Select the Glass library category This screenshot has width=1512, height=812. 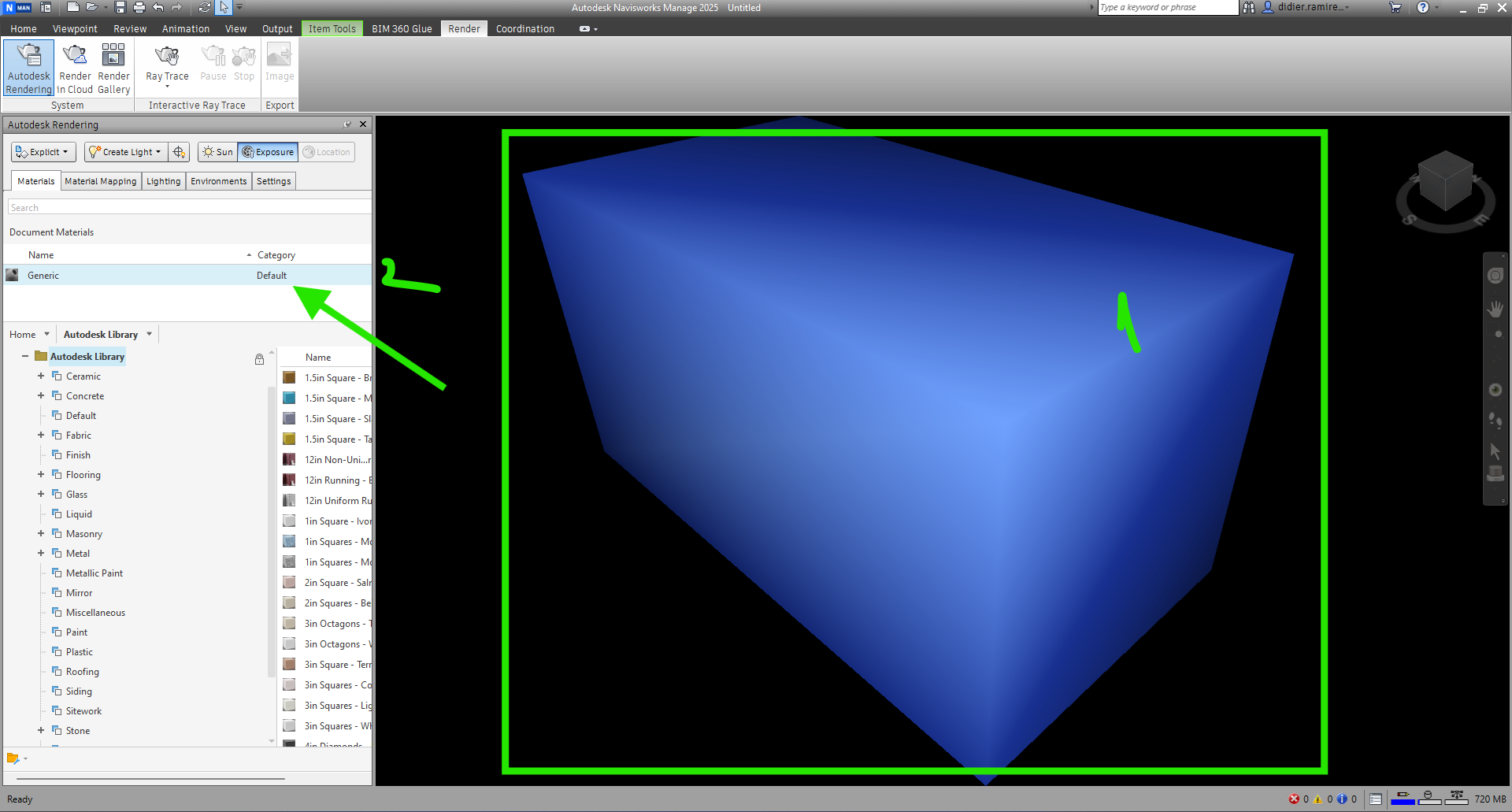pyautogui.click(x=77, y=495)
